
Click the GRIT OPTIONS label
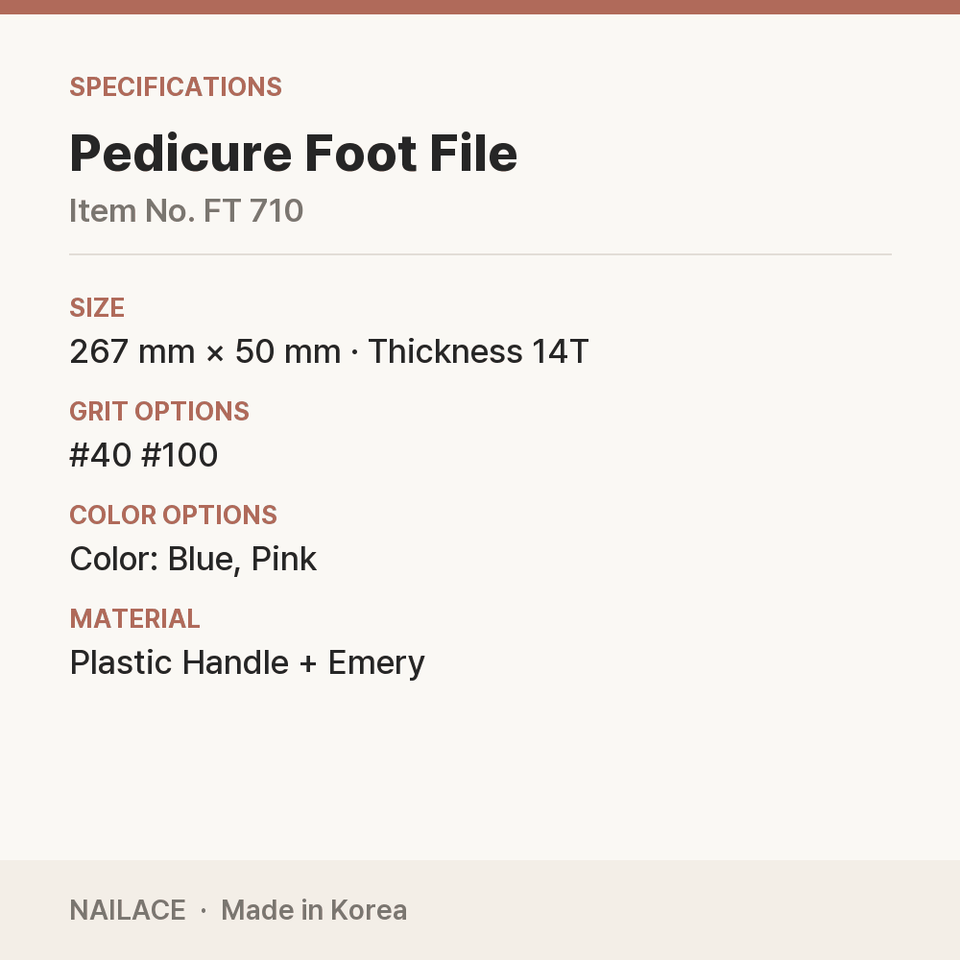point(159,411)
